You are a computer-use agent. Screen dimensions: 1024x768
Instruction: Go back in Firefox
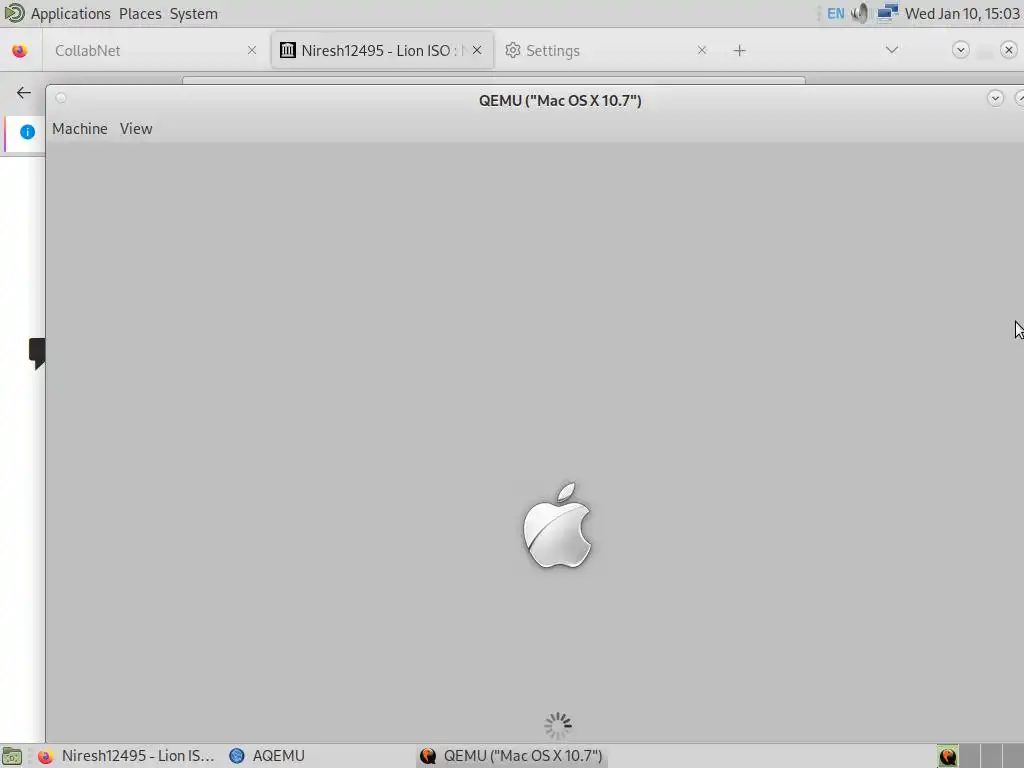tap(24, 93)
